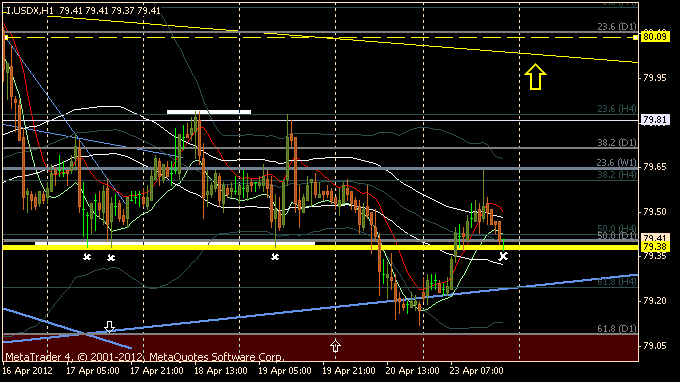Click the 23.6 (W1) Fibonacci label
The height and width of the screenshot is (382, 680).
[x=616, y=163]
